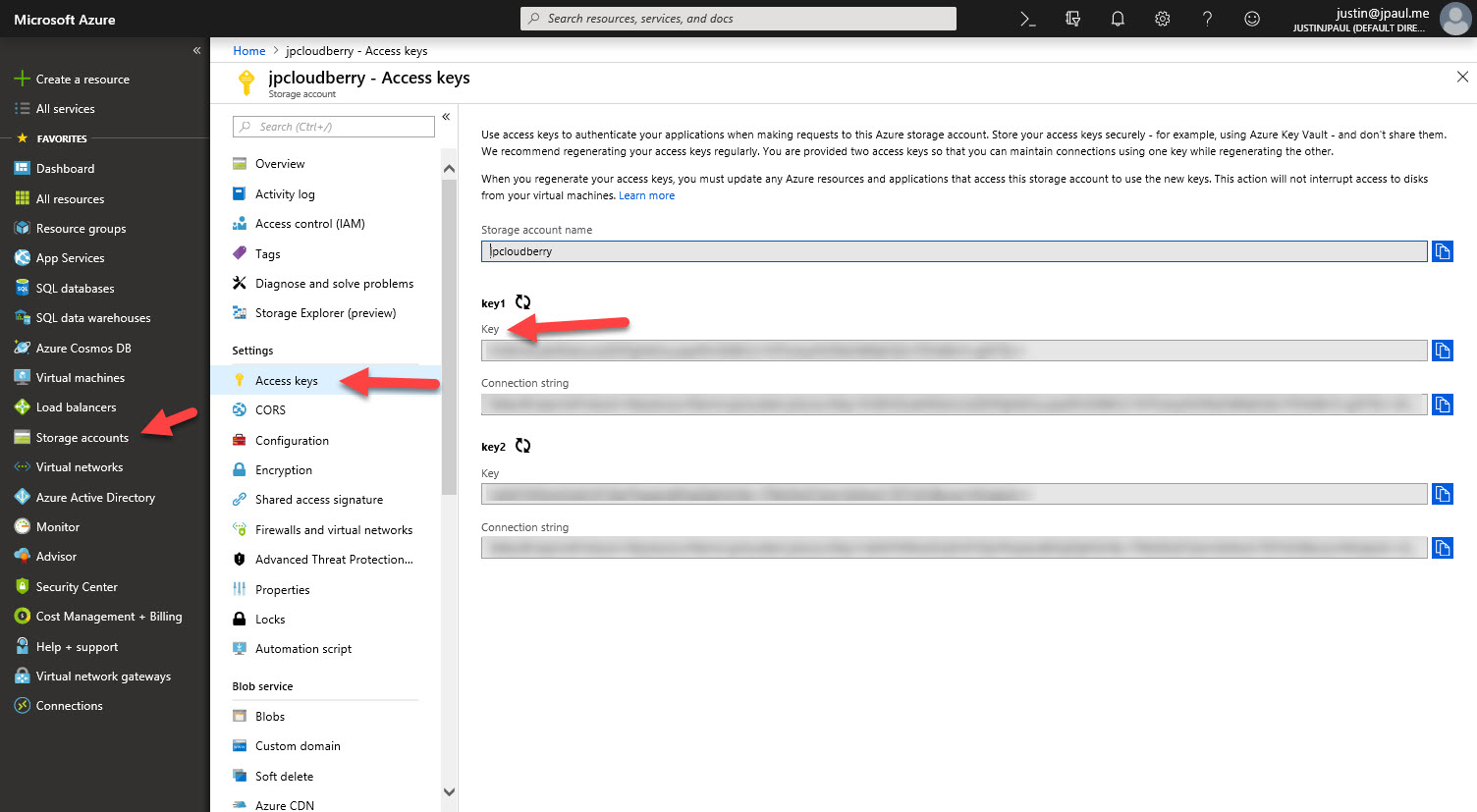Click the storage account name field

[x=954, y=251]
